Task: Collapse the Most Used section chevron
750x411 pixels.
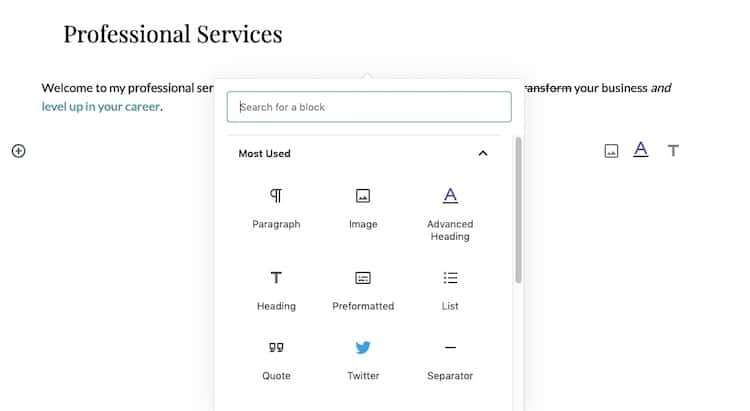Action: point(483,154)
